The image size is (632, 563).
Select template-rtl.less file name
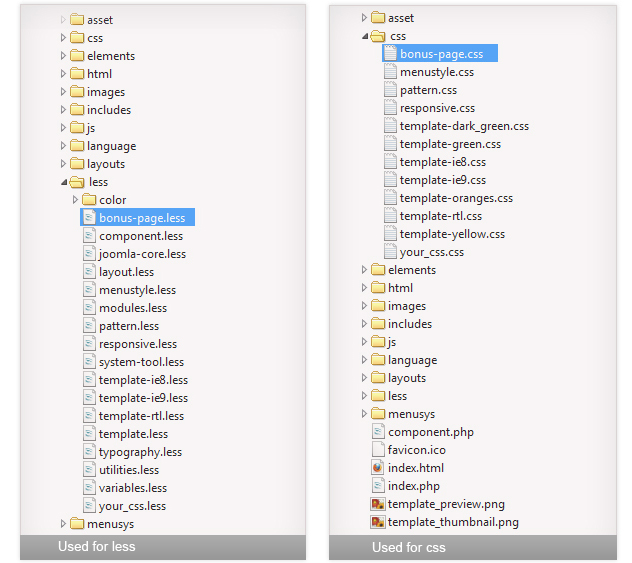141,416
